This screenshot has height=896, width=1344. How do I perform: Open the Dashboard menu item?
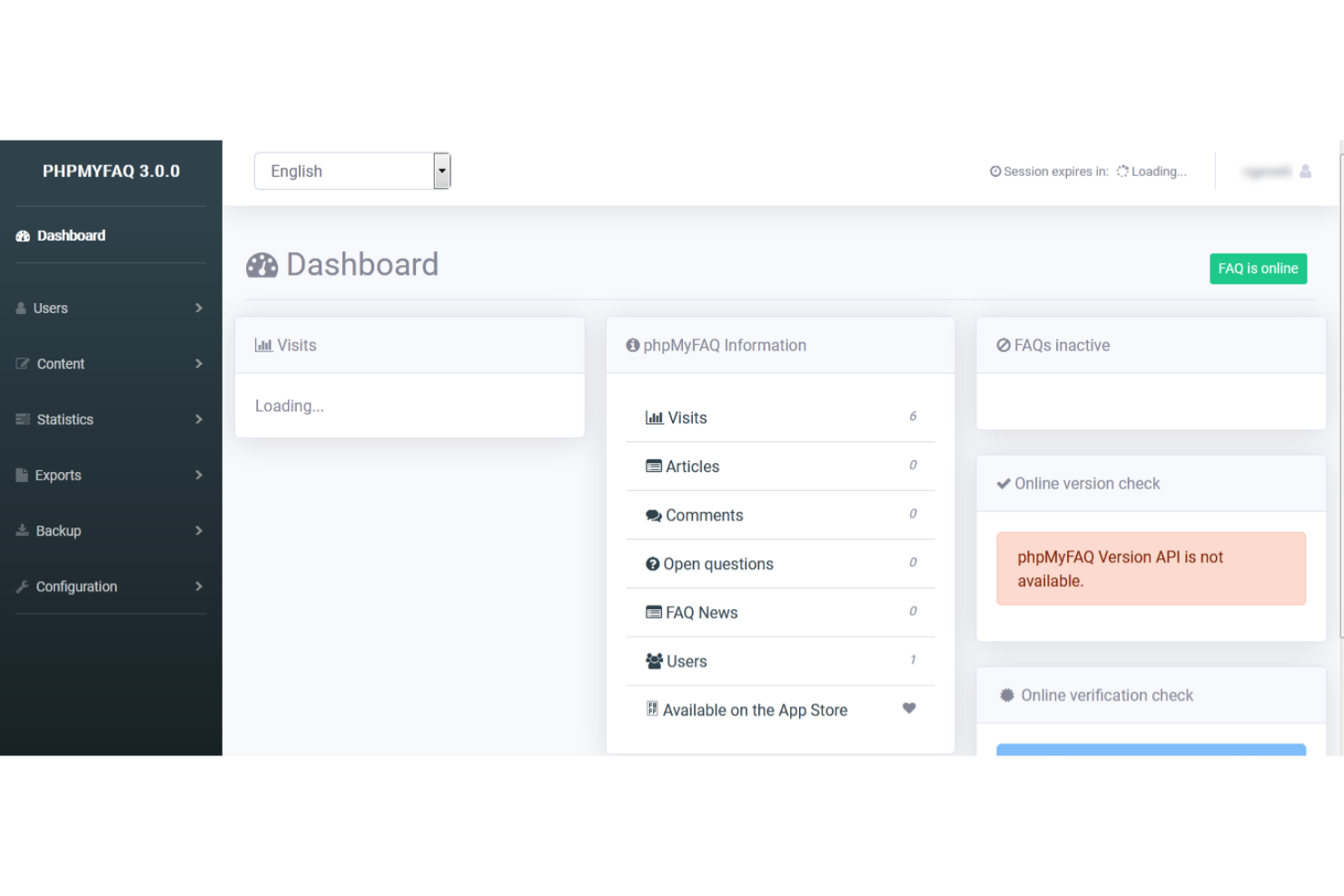[111, 236]
